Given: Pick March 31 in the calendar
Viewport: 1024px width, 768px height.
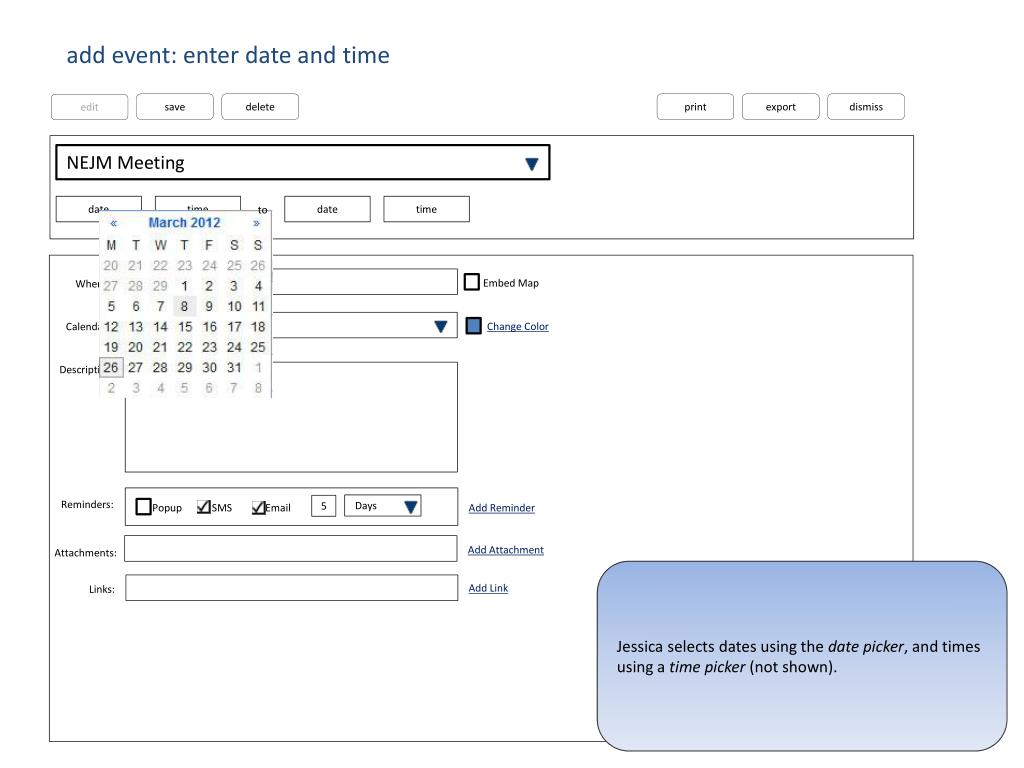Looking at the screenshot, I should 234,368.
